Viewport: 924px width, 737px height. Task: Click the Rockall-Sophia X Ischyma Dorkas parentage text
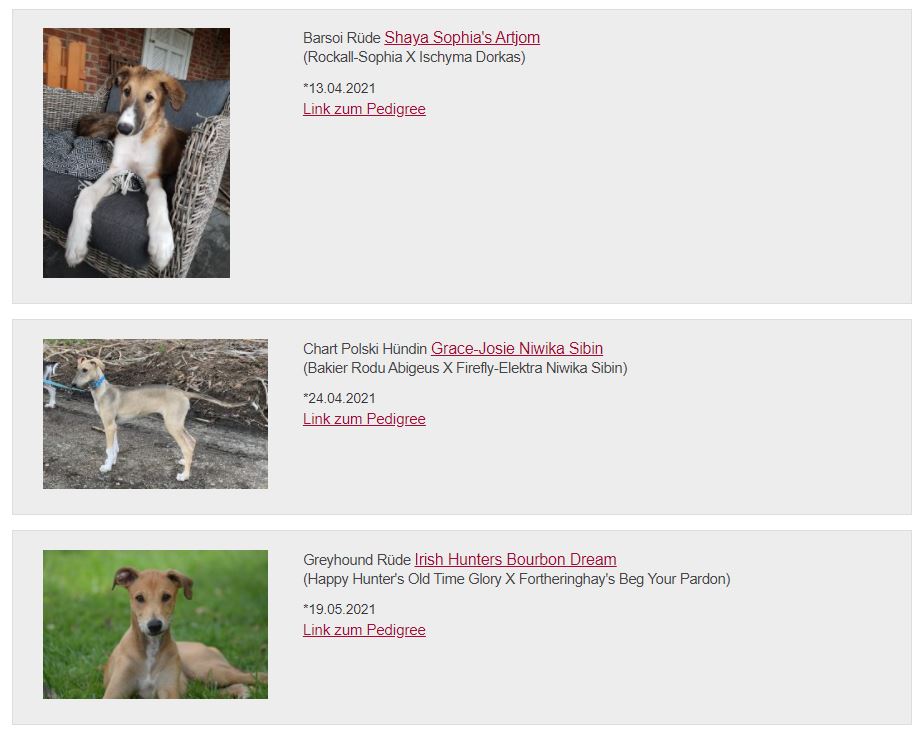[414, 57]
